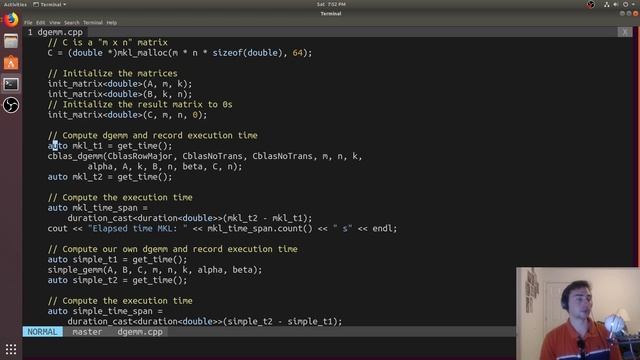Click 'auto simple_t1 = get_time();' line
The height and width of the screenshot is (360, 640).
click(x=118, y=260)
